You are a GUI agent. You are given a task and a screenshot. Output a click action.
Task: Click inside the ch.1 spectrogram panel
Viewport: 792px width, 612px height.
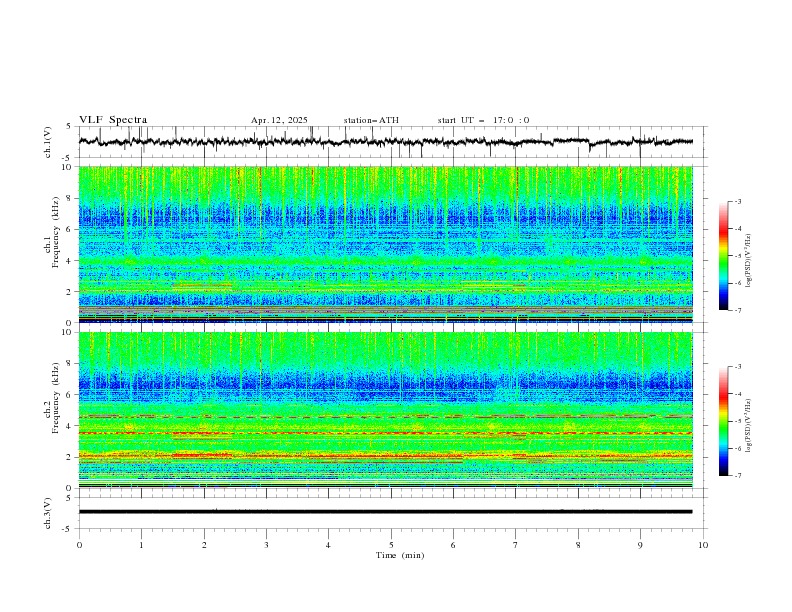coord(386,244)
